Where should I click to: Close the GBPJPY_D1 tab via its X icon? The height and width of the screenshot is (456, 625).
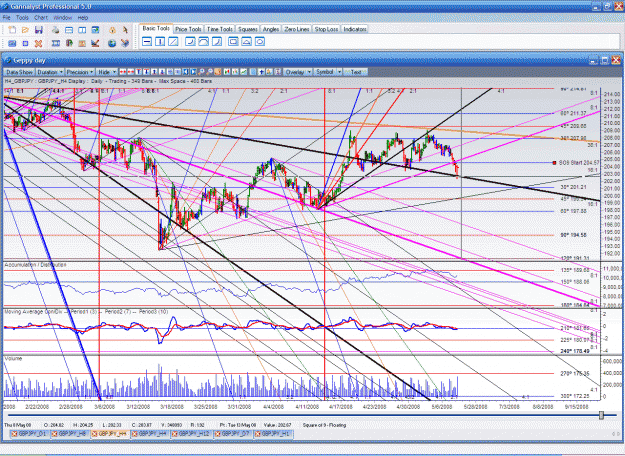tap(15, 434)
